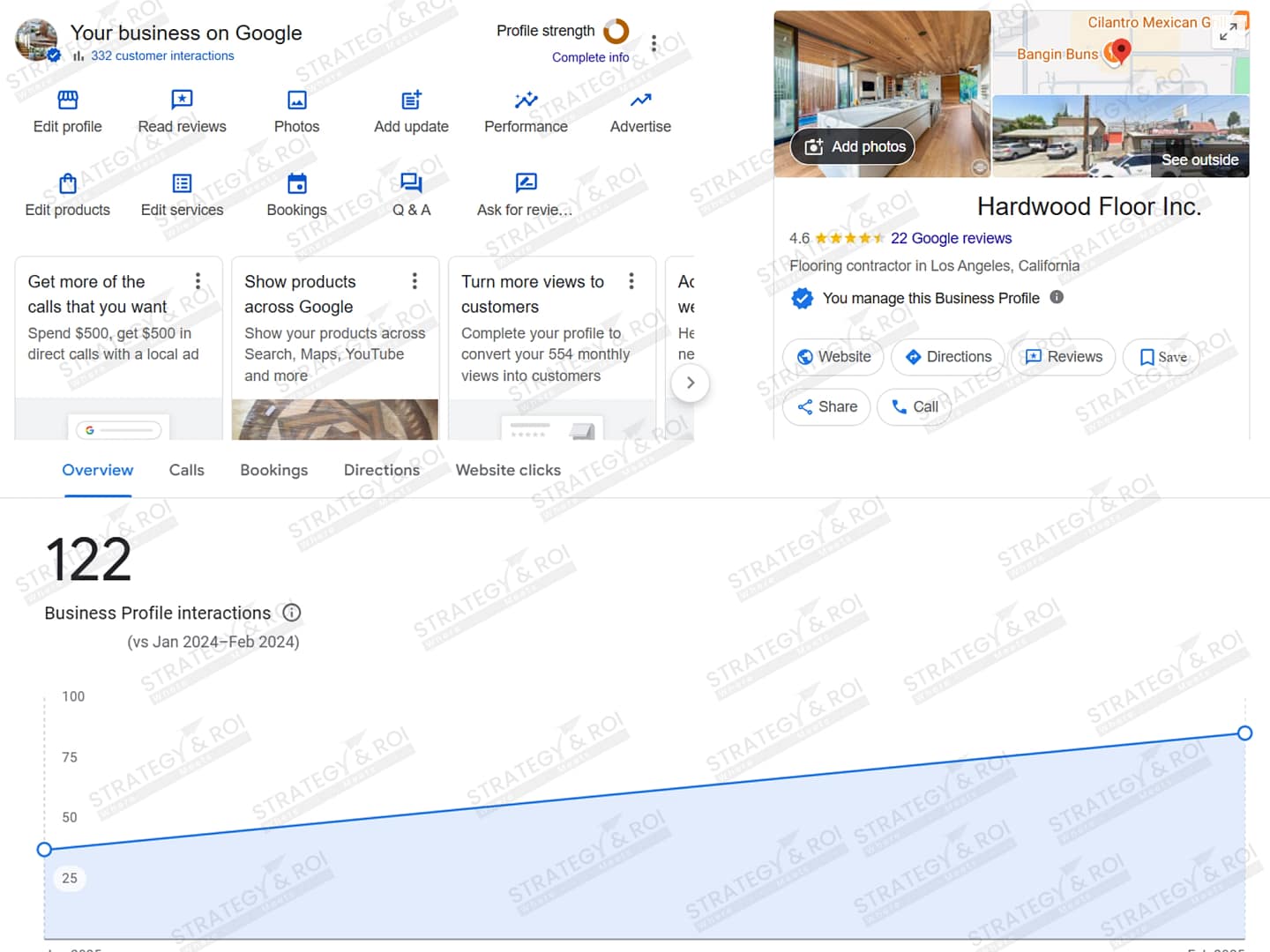Screen dimensions: 1270x952
Task: Click the 22 Google reviews link
Action: point(951,238)
